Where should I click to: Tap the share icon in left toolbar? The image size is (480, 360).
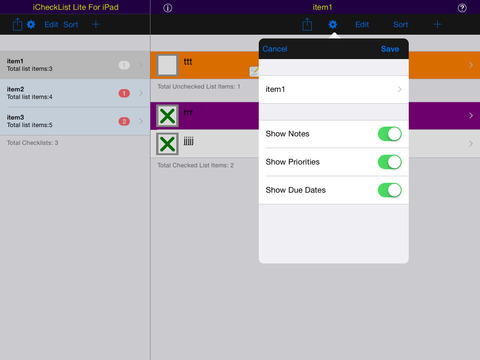17,24
